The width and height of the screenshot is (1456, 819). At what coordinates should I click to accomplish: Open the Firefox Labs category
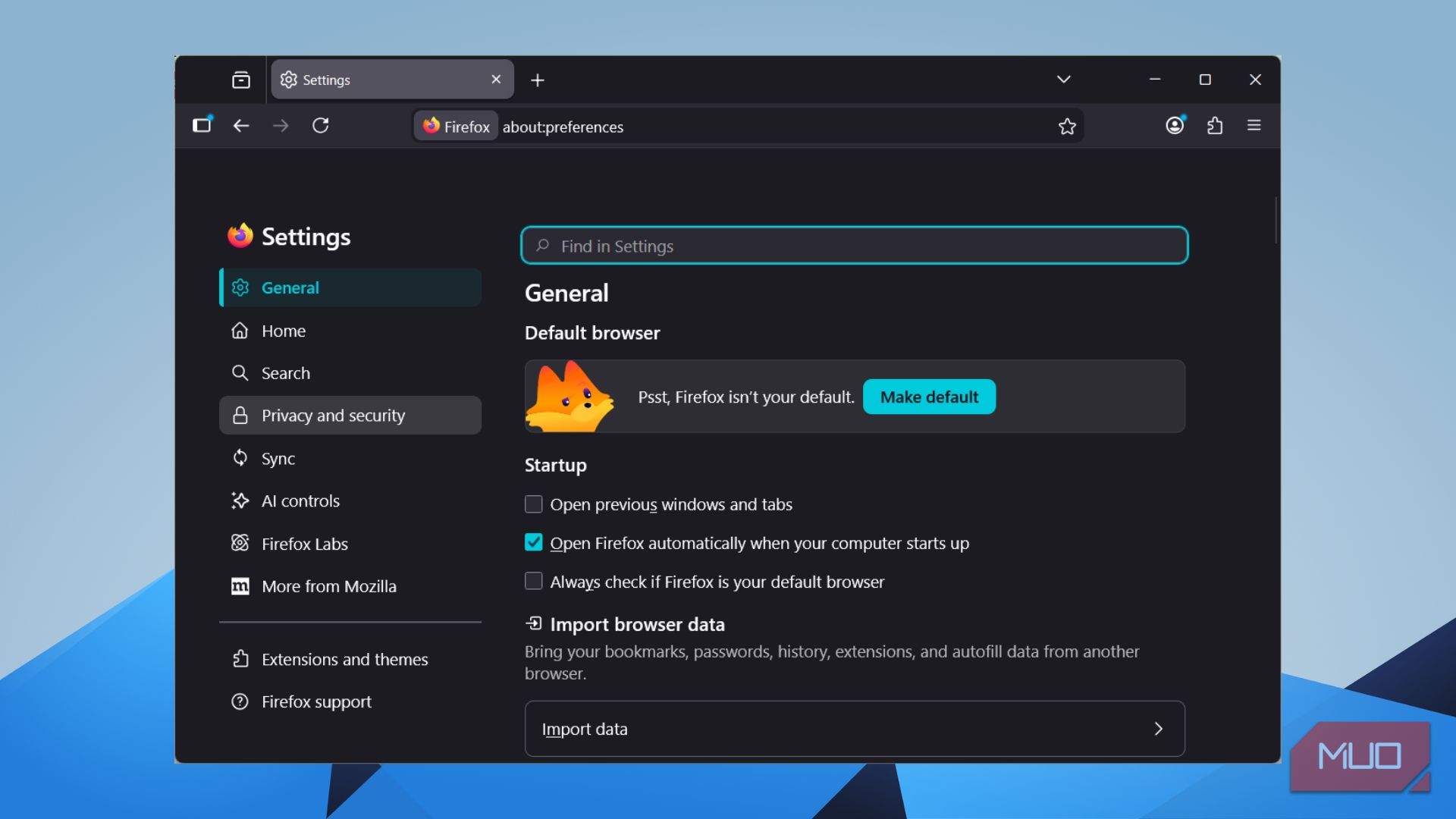350,544
